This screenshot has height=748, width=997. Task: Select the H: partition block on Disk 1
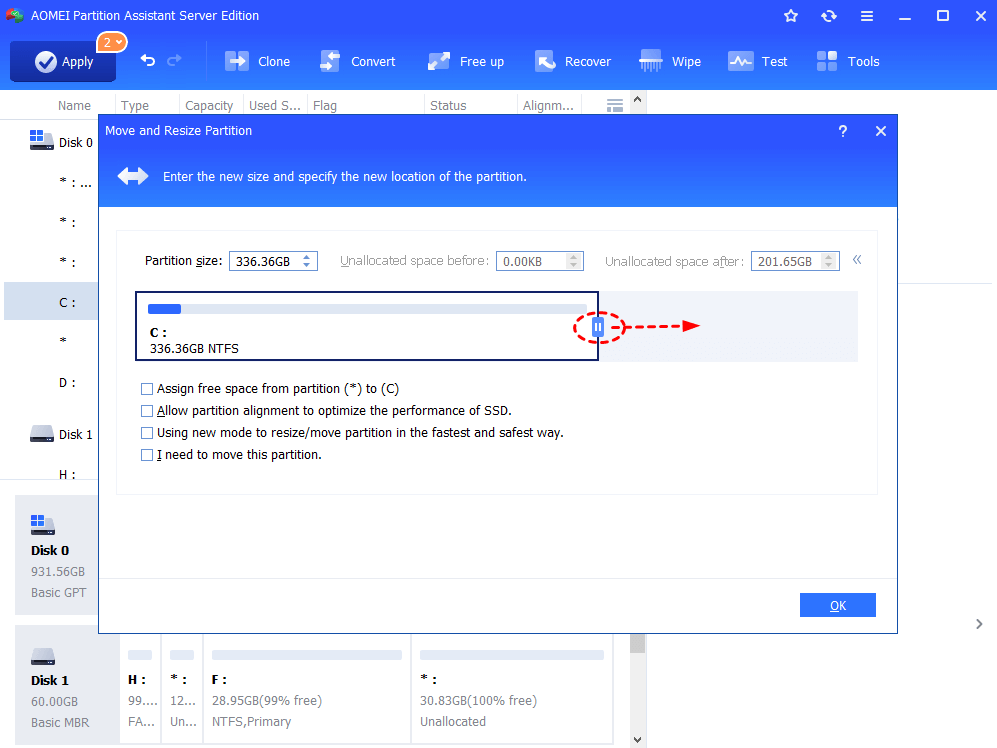tap(141, 689)
